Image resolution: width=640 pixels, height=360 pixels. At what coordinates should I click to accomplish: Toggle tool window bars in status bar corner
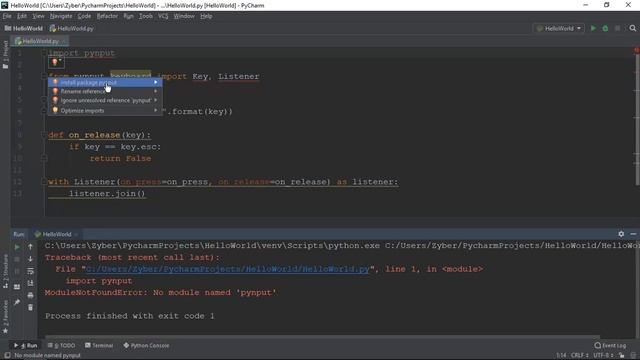7,356
